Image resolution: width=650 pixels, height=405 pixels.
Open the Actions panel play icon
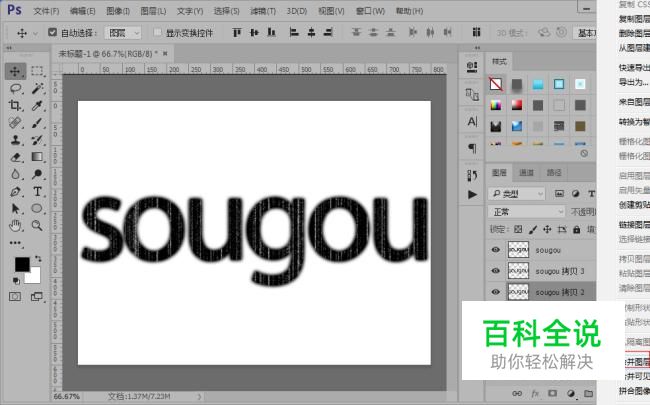tap(472, 194)
